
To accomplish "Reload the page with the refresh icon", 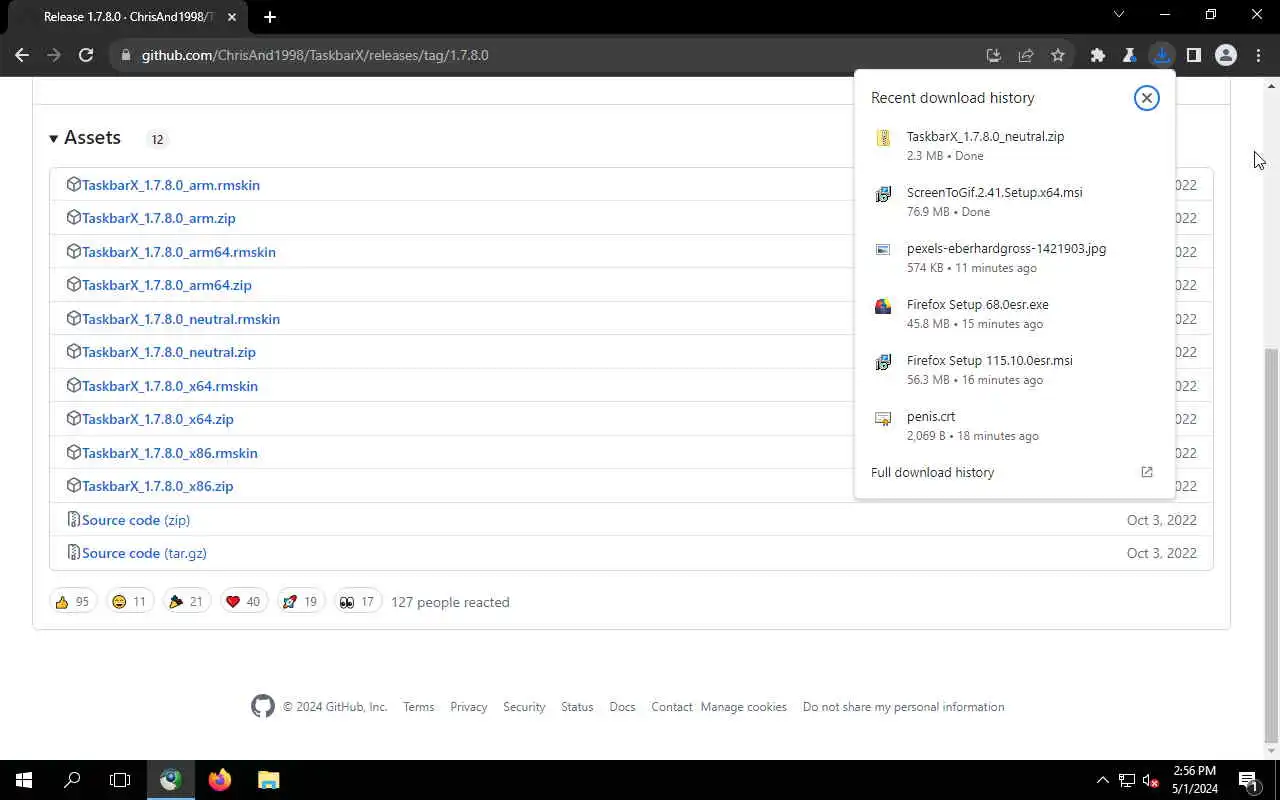I will pos(86,55).
